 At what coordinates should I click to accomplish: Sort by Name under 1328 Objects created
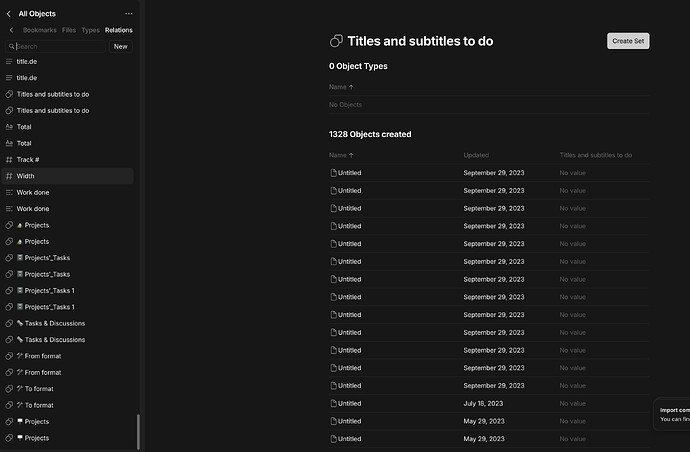[341, 155]
